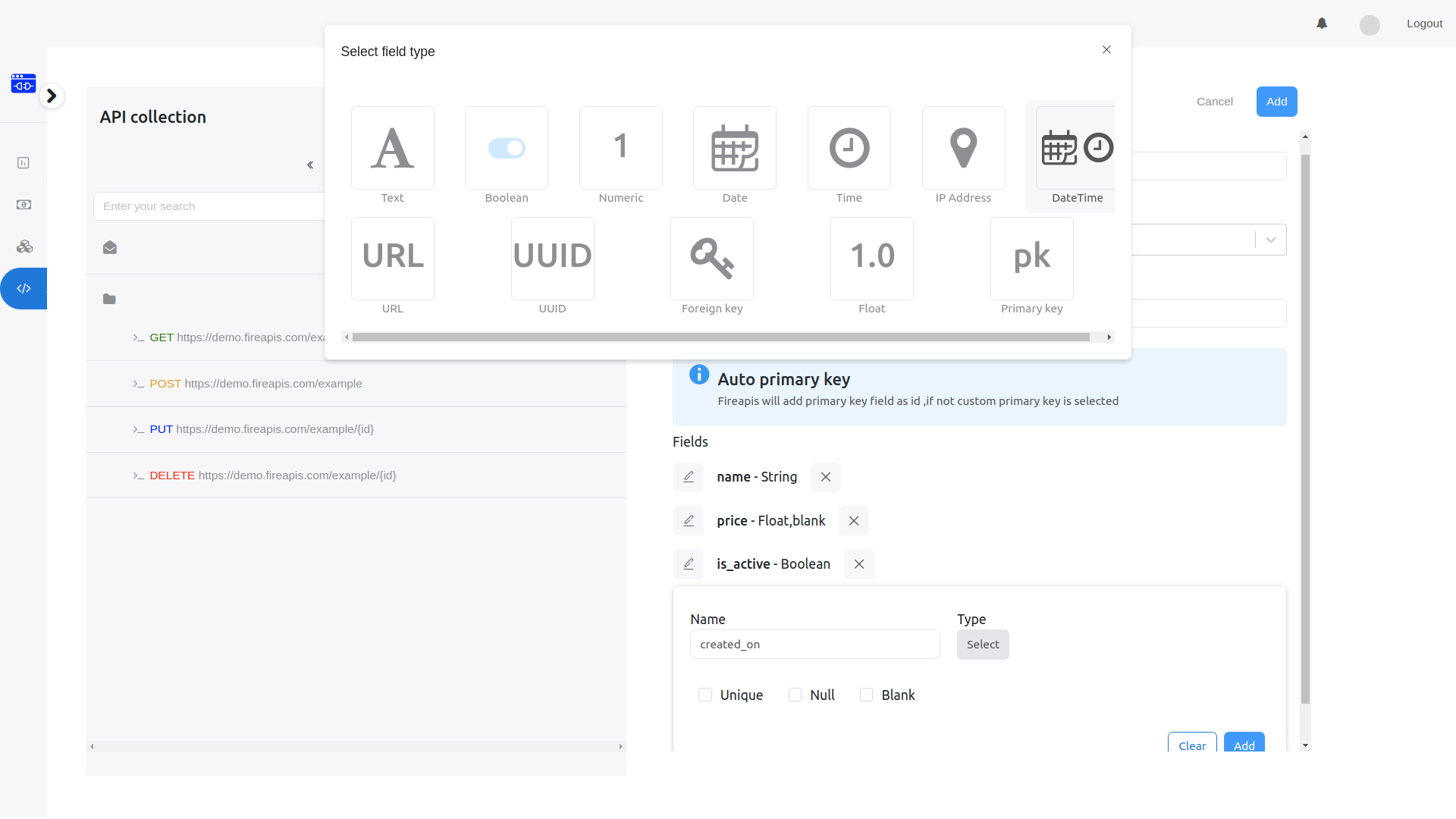Edit the price field with pencil icon
Image resolution: width=1456 pixels, height=819 pixels.
click(689, 521)
